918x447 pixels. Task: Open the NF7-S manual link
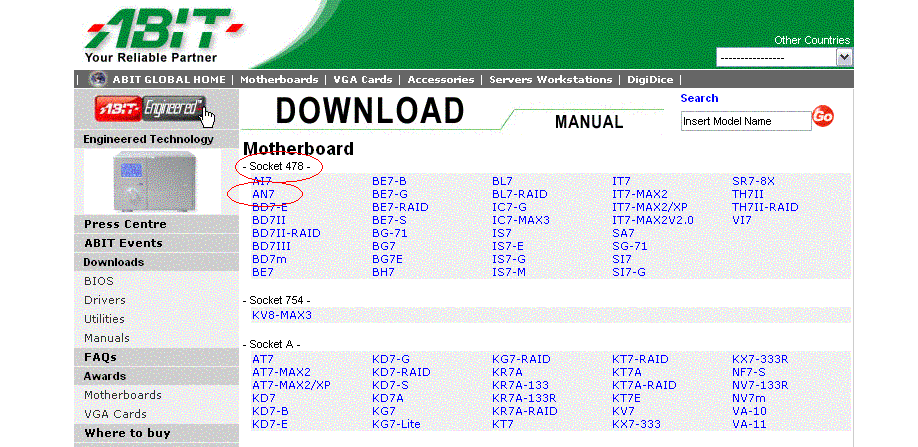point(749,372)
